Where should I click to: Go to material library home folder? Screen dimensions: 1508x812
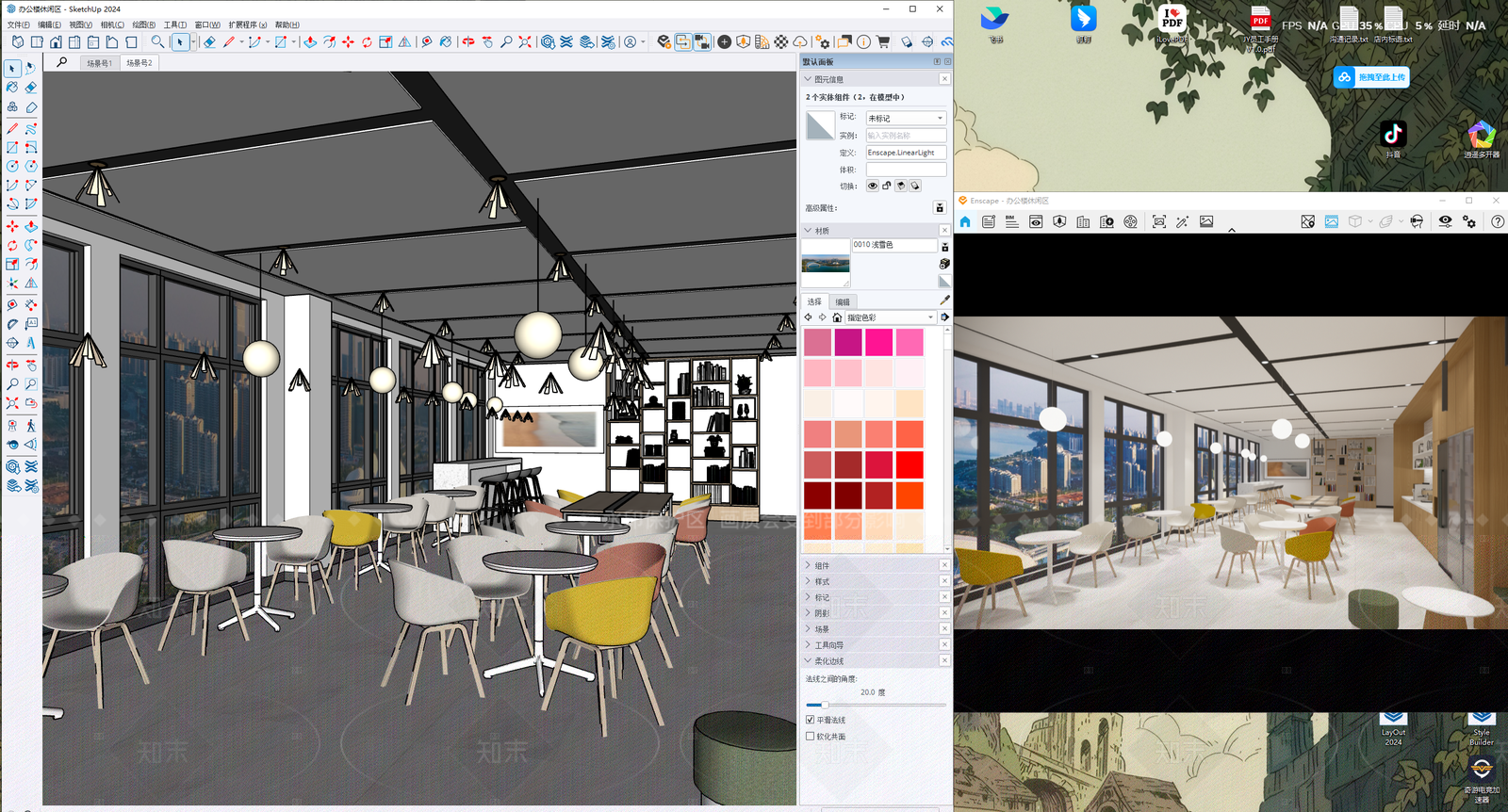click(x=837, y=317)
